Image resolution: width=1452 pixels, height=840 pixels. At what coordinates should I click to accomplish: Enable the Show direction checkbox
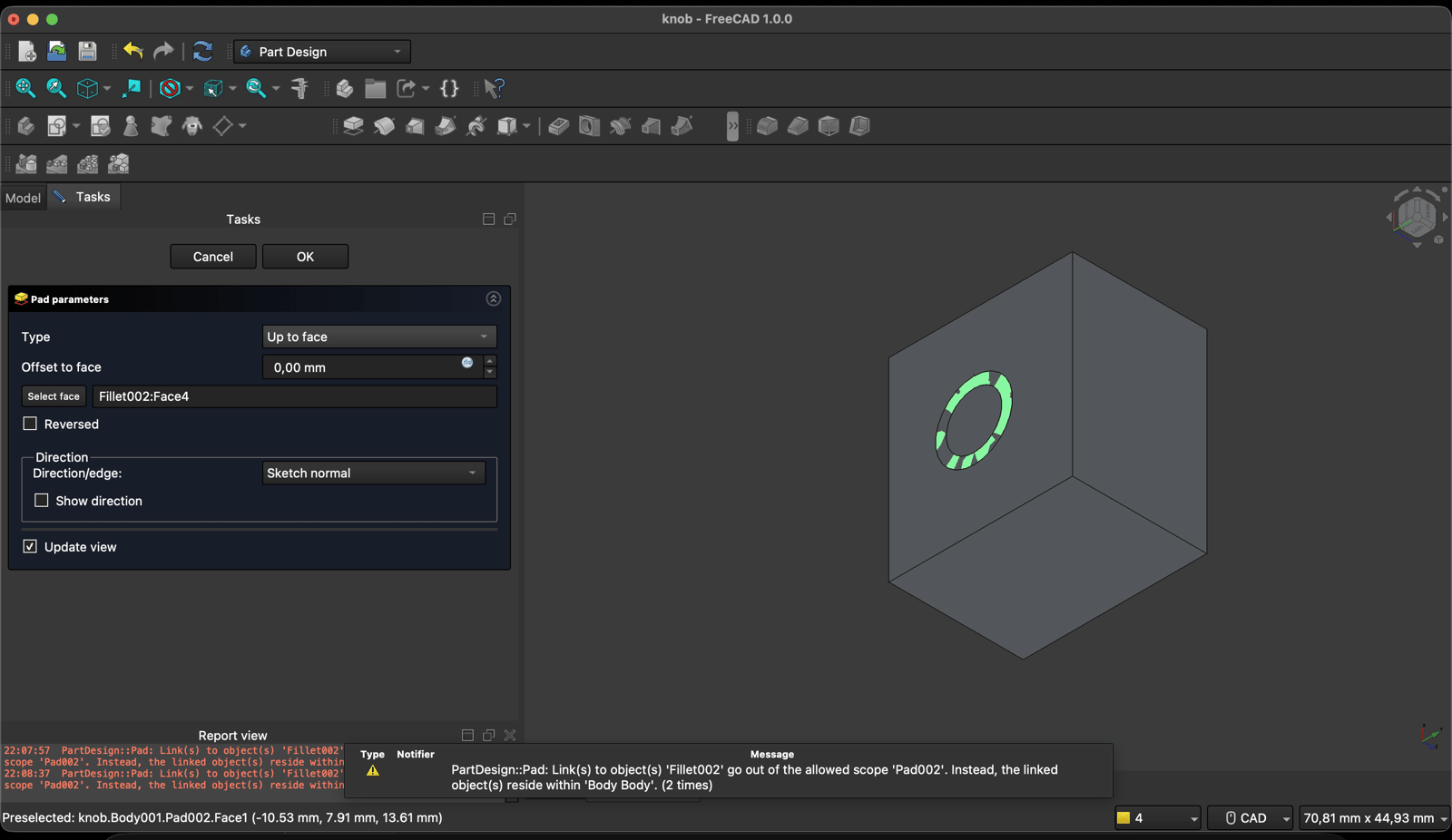41,501
